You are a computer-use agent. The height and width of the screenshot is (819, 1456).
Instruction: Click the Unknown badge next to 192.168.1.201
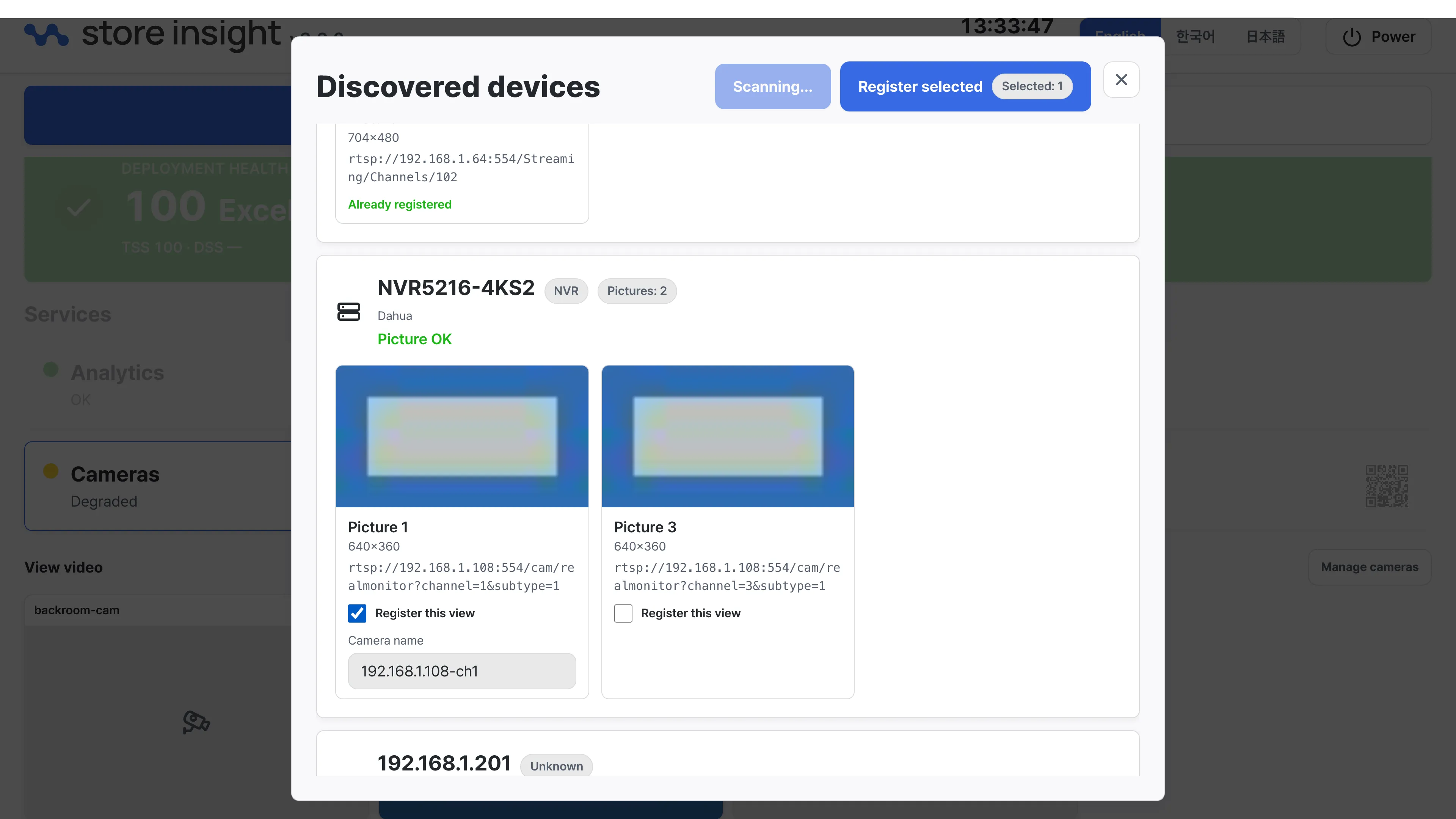556,766
